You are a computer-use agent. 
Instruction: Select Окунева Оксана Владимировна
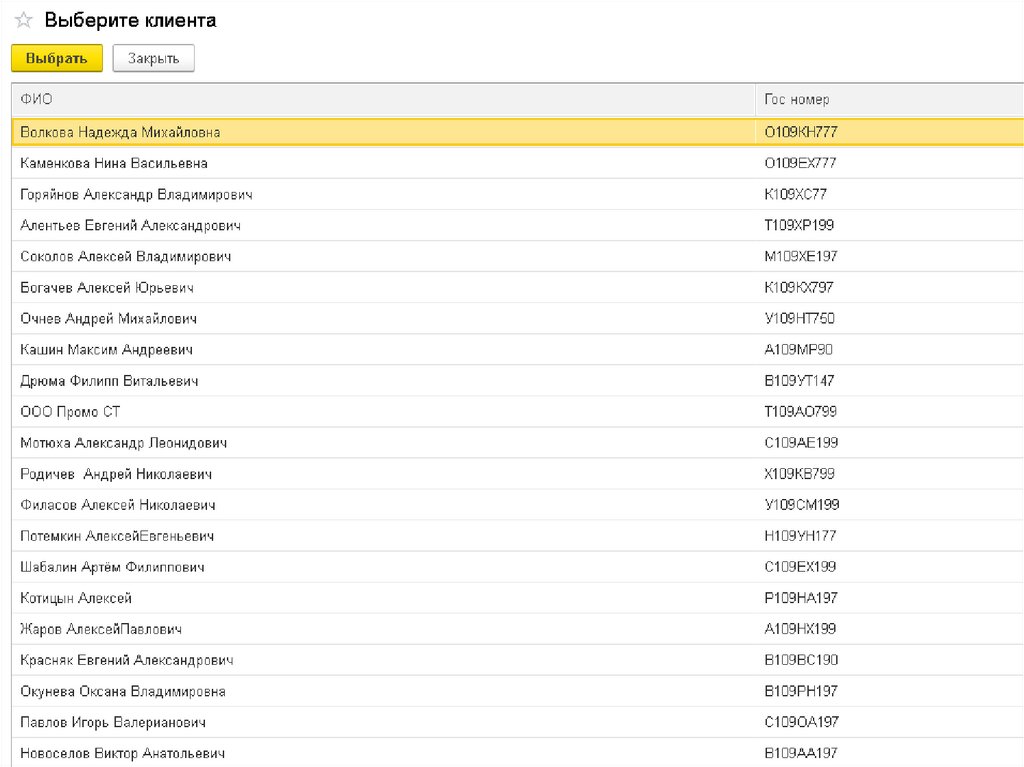[x=123, y=691]
